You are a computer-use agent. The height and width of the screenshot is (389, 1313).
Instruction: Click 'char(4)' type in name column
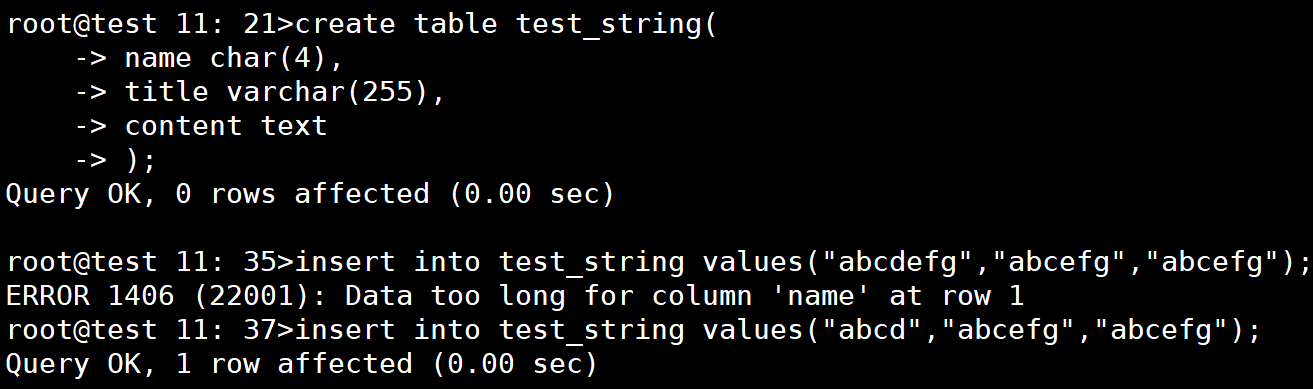[268, 59]
